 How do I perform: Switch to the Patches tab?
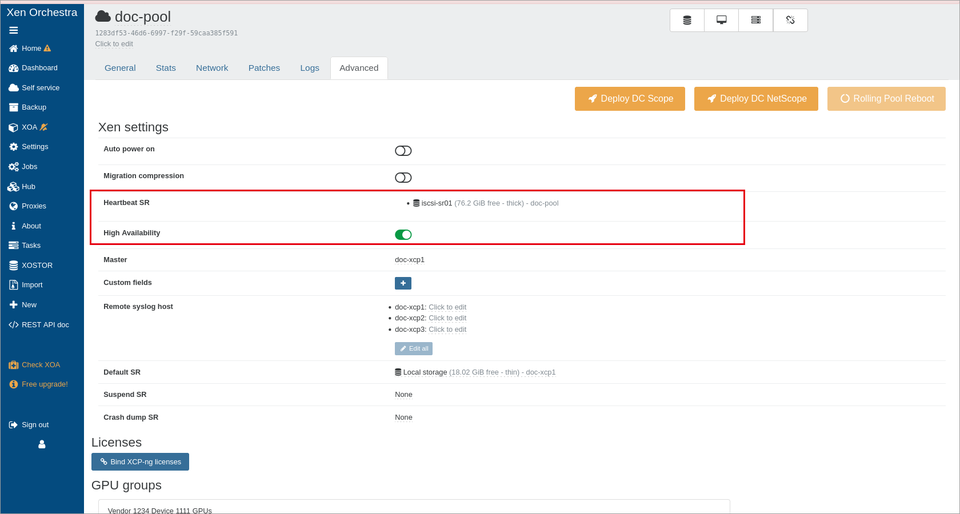tap(264, 68)
